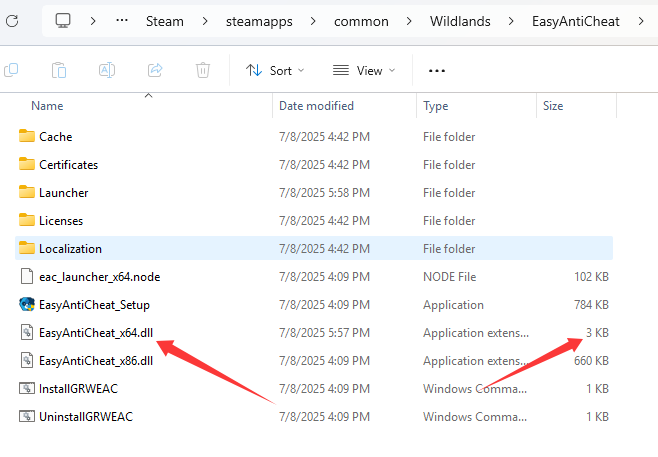Viewport: 658px width, 457px height.
Task: Select file name EasyAntiCheat_x64.dll
Action: click(96, 333)
